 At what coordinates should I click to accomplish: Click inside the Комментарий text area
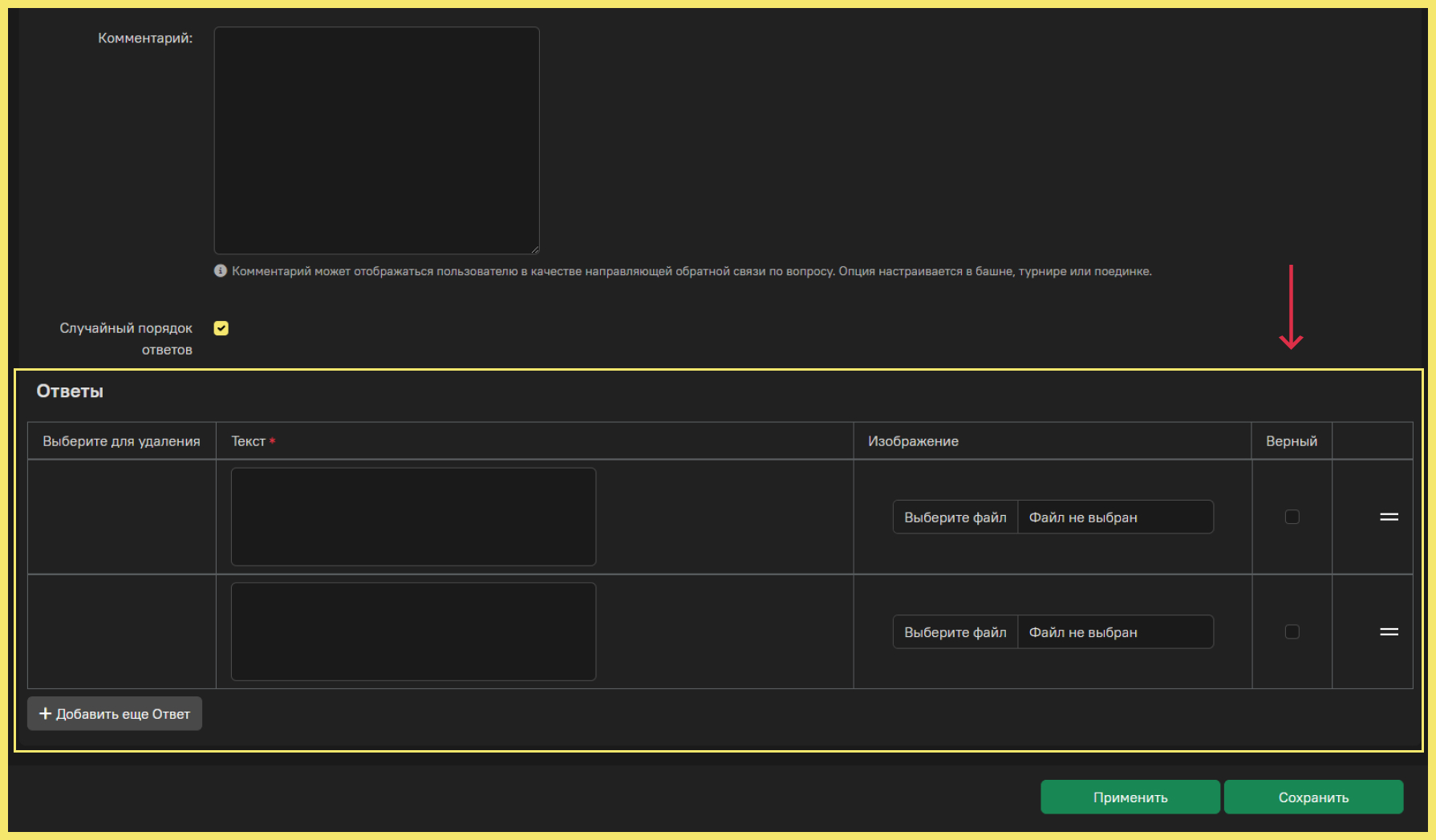click(376, 140)
